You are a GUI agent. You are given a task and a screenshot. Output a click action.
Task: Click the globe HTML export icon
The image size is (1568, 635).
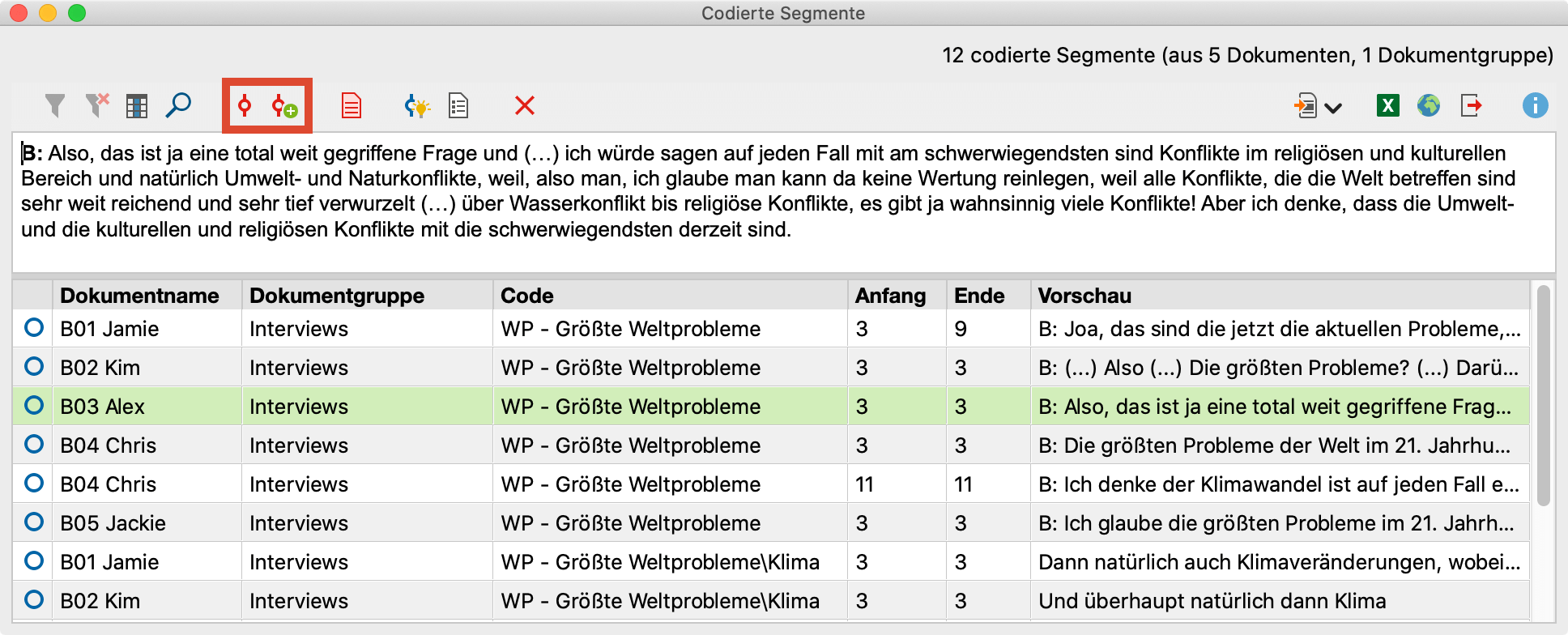pos(1430,105)
